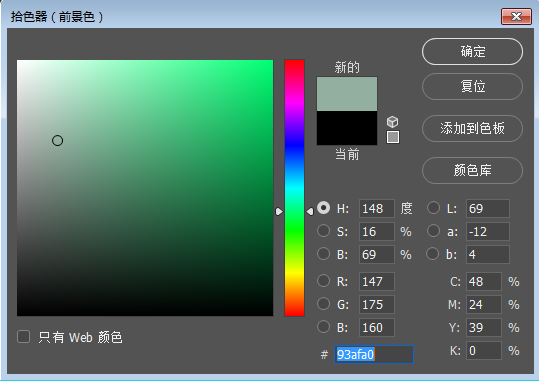The height and width of the screenshot is (381, 539).
Task: Enable the 只有 Web 颜色 checkbox
Action: [x=23, y=337]
